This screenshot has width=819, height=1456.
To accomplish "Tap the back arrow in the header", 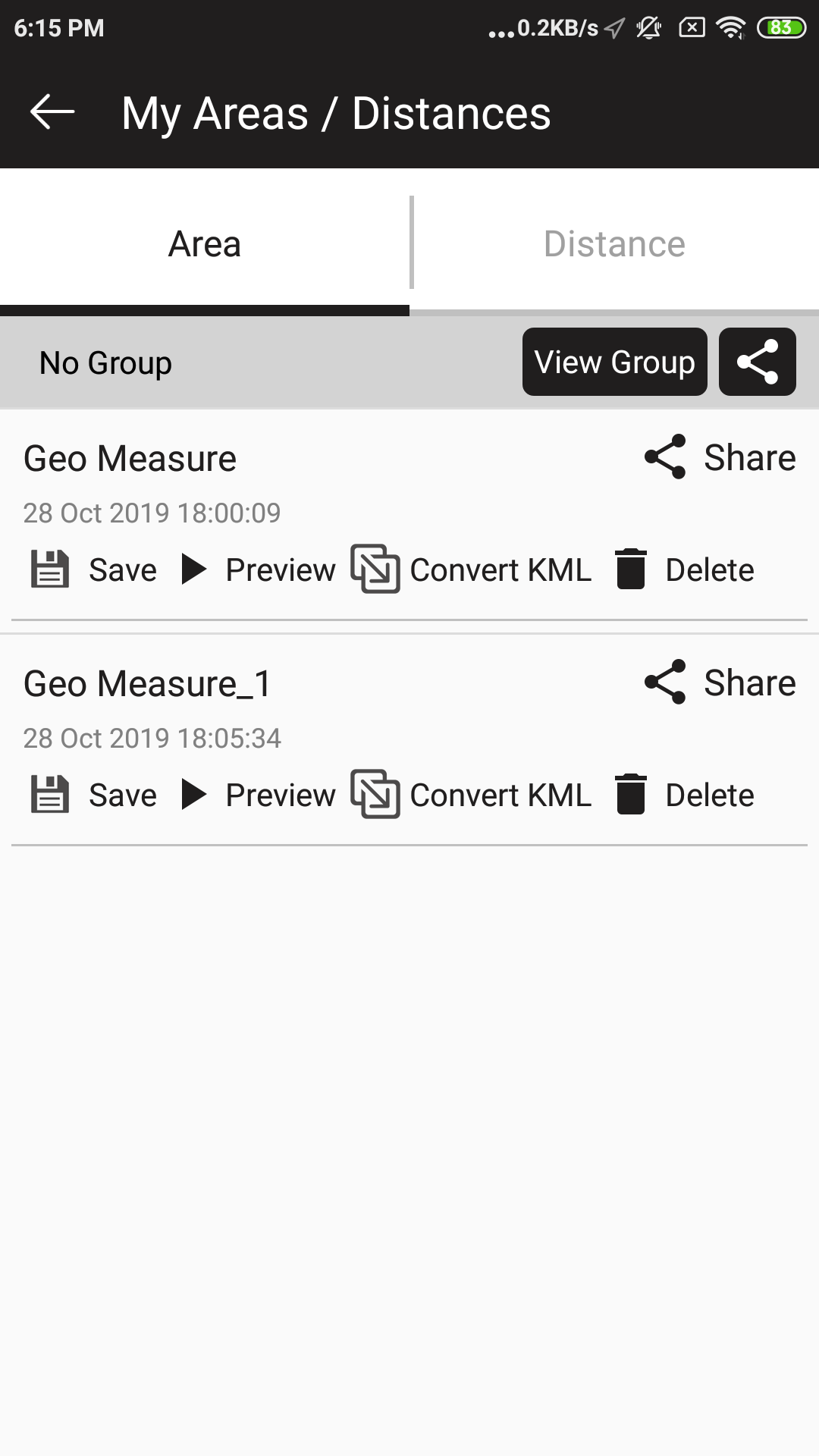I will pos(52,112).
